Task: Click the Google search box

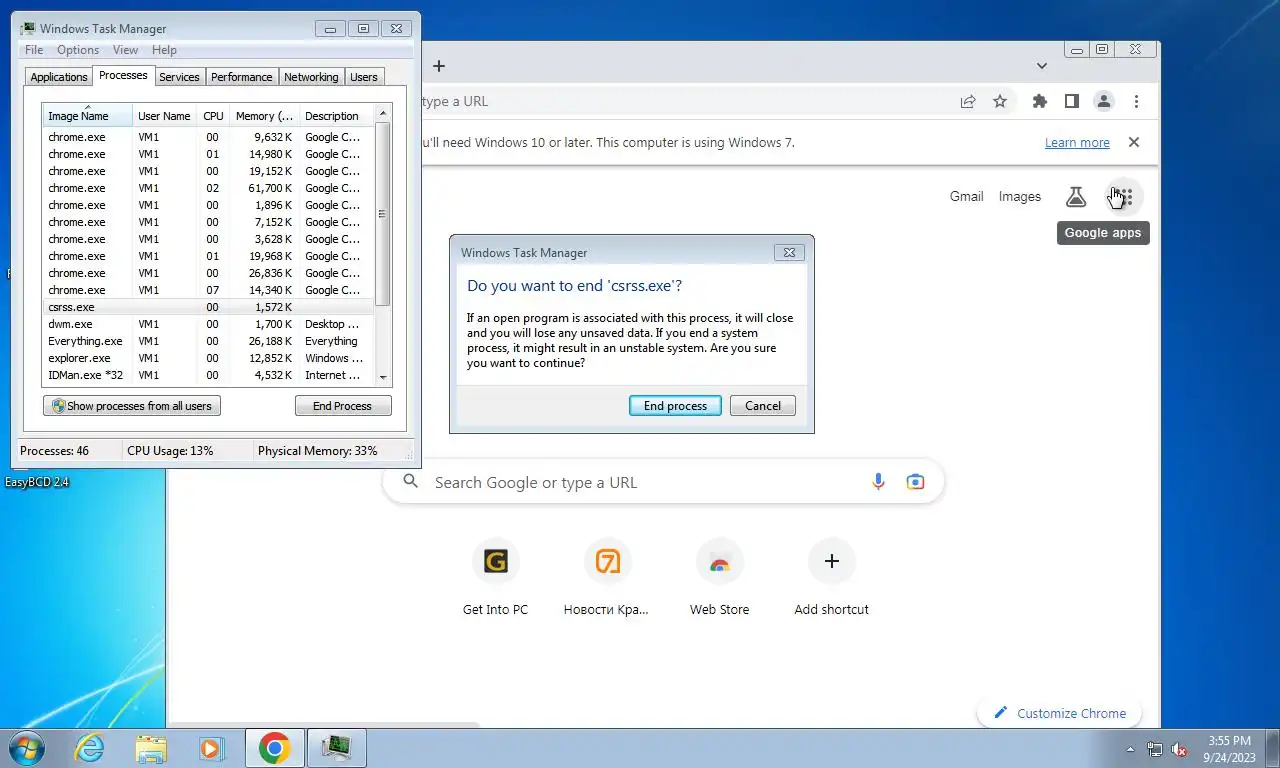Action: 663,482
